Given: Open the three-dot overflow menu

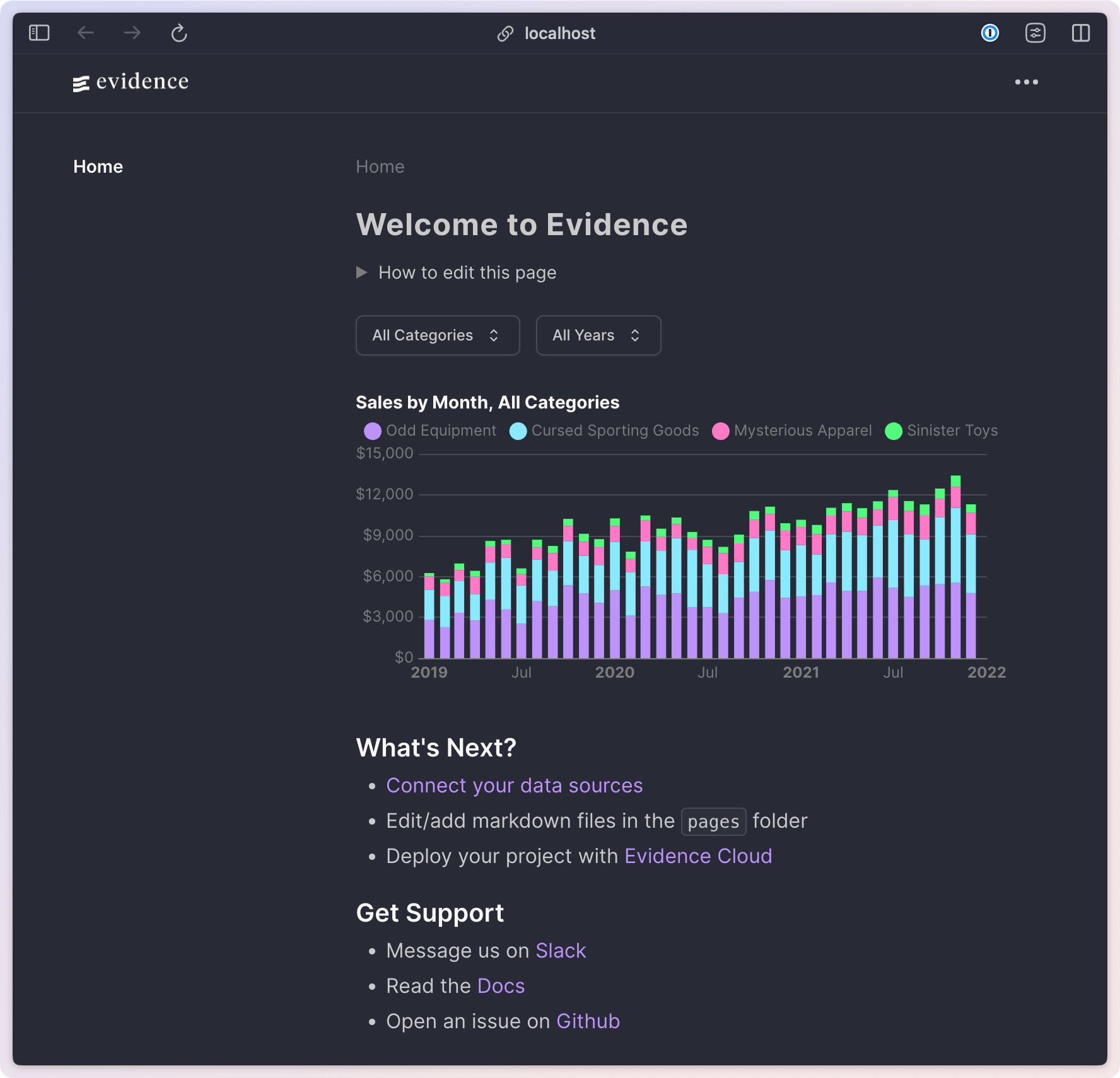Looking at the screenshot, I should (x=1027, y=81).
